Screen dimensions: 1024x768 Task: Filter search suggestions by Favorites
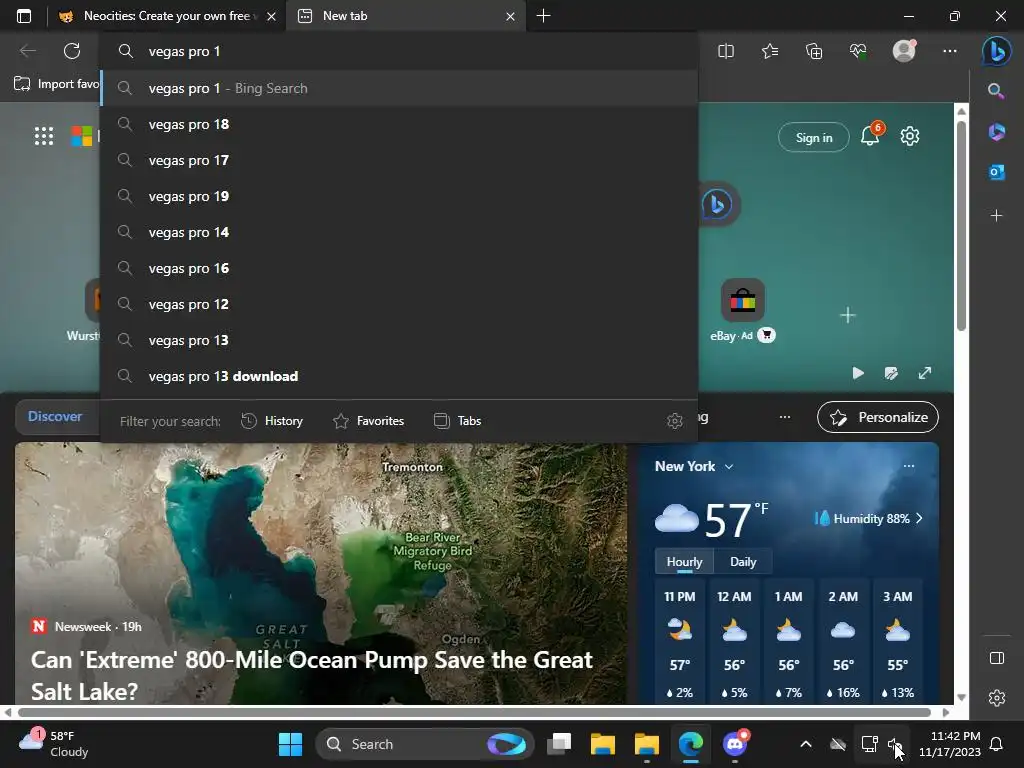click(368, 421)
